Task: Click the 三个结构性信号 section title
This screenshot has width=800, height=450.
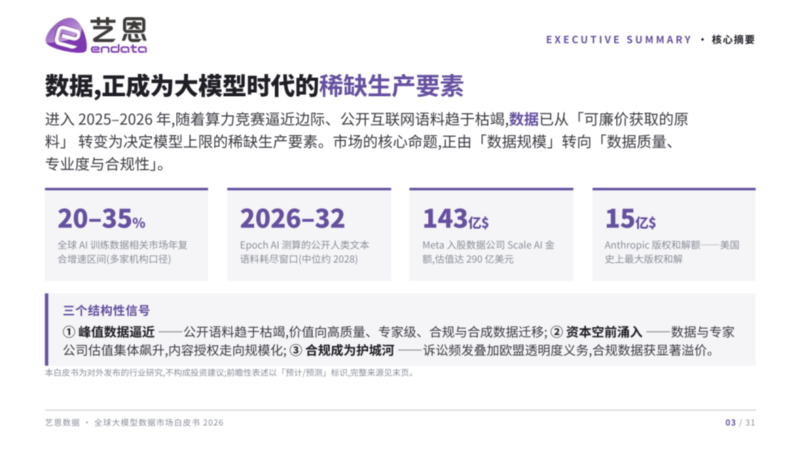Action: (x=106, y=311)
